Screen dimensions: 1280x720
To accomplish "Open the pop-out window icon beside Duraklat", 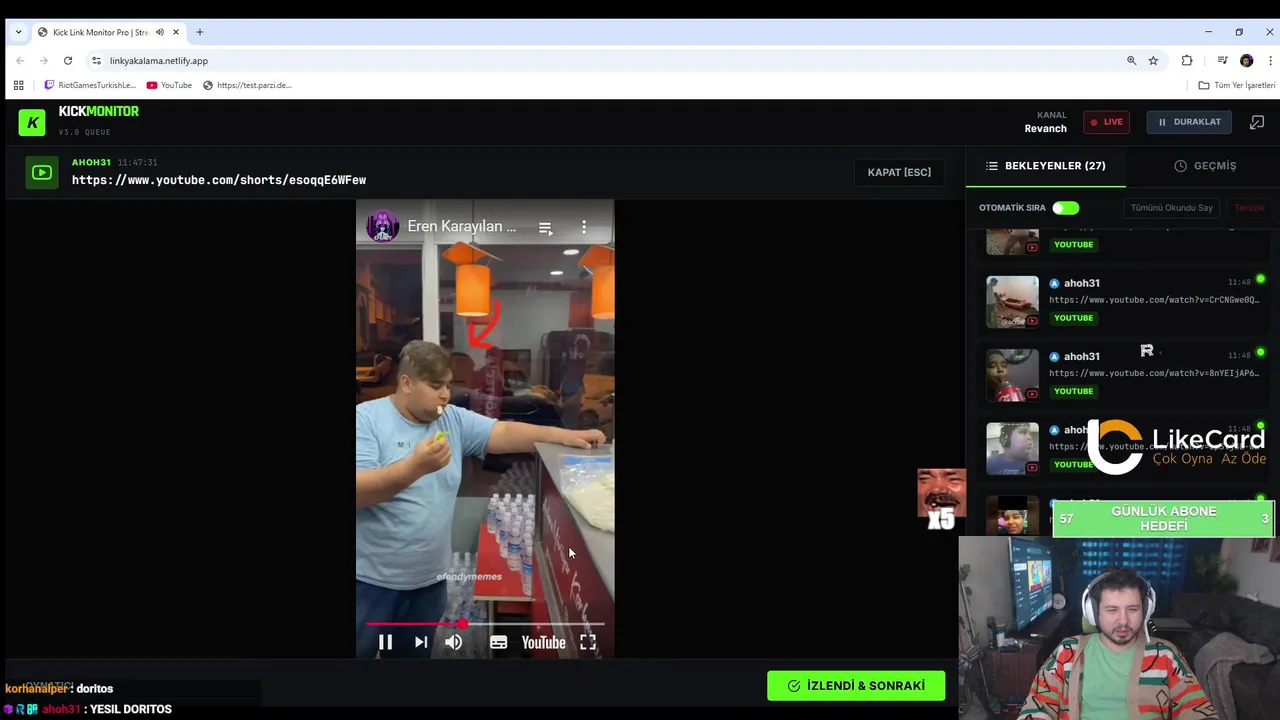I will (x=1257, y=122).
